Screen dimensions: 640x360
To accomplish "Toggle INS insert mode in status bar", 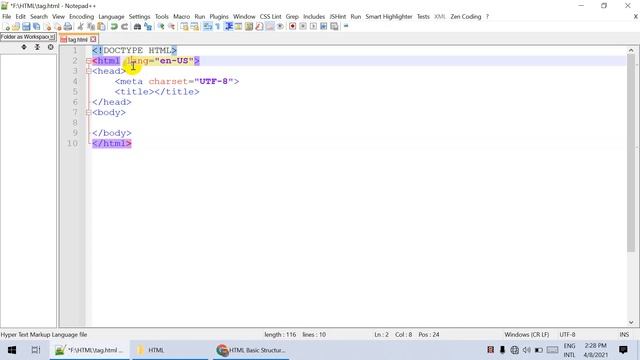I will pyautogui.click(x=624, y=335).
